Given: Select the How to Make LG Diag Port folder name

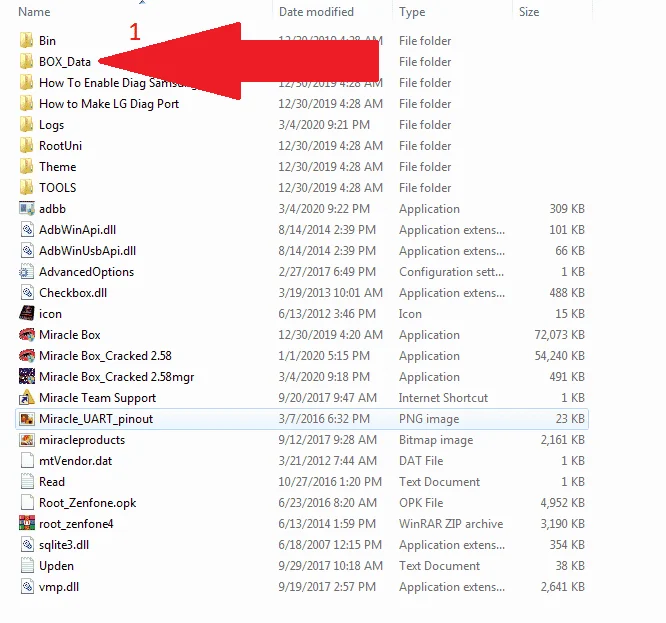Looking at the screenshot, I should [109, 104].
